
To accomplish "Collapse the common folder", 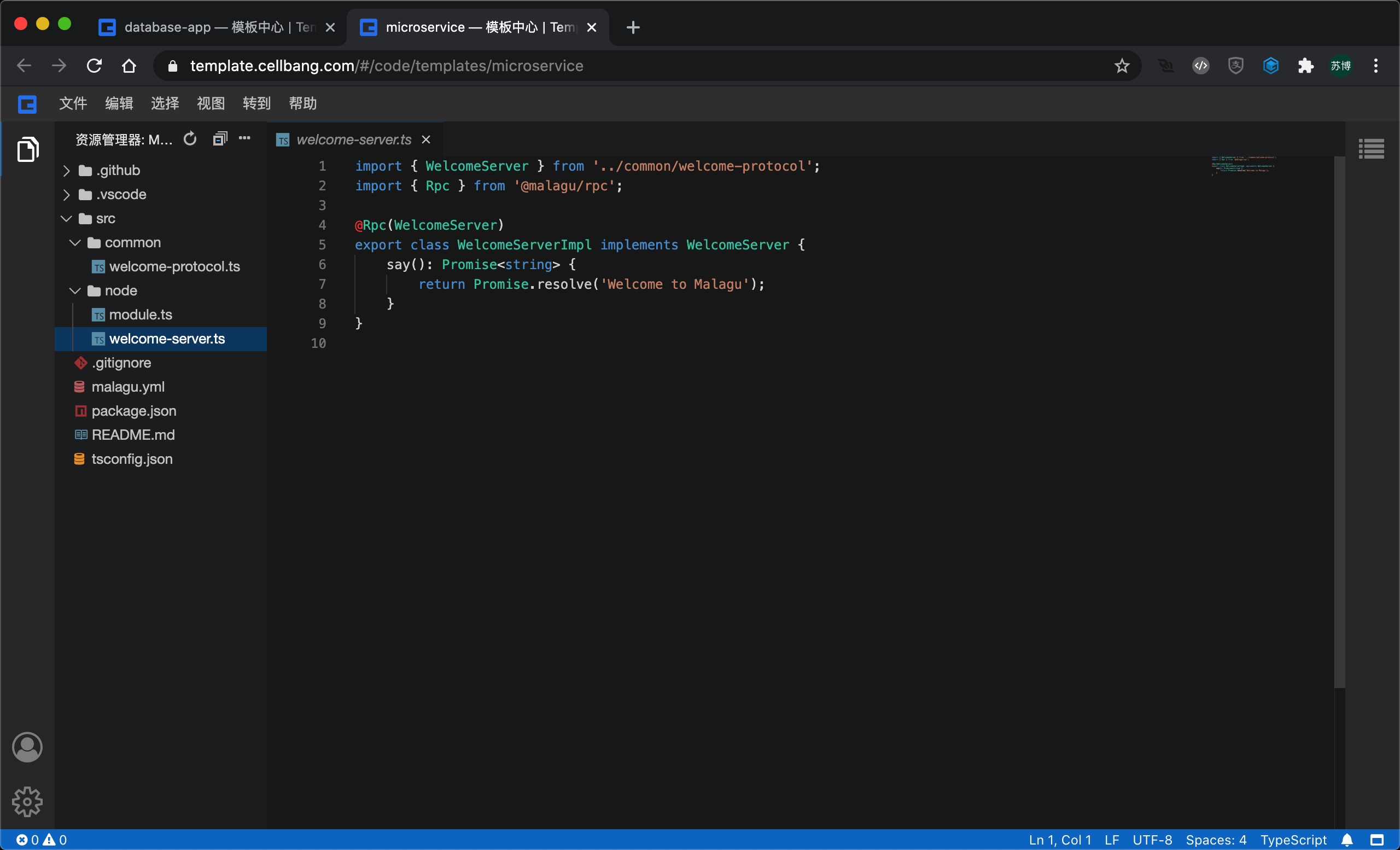I will coord(132,243).
